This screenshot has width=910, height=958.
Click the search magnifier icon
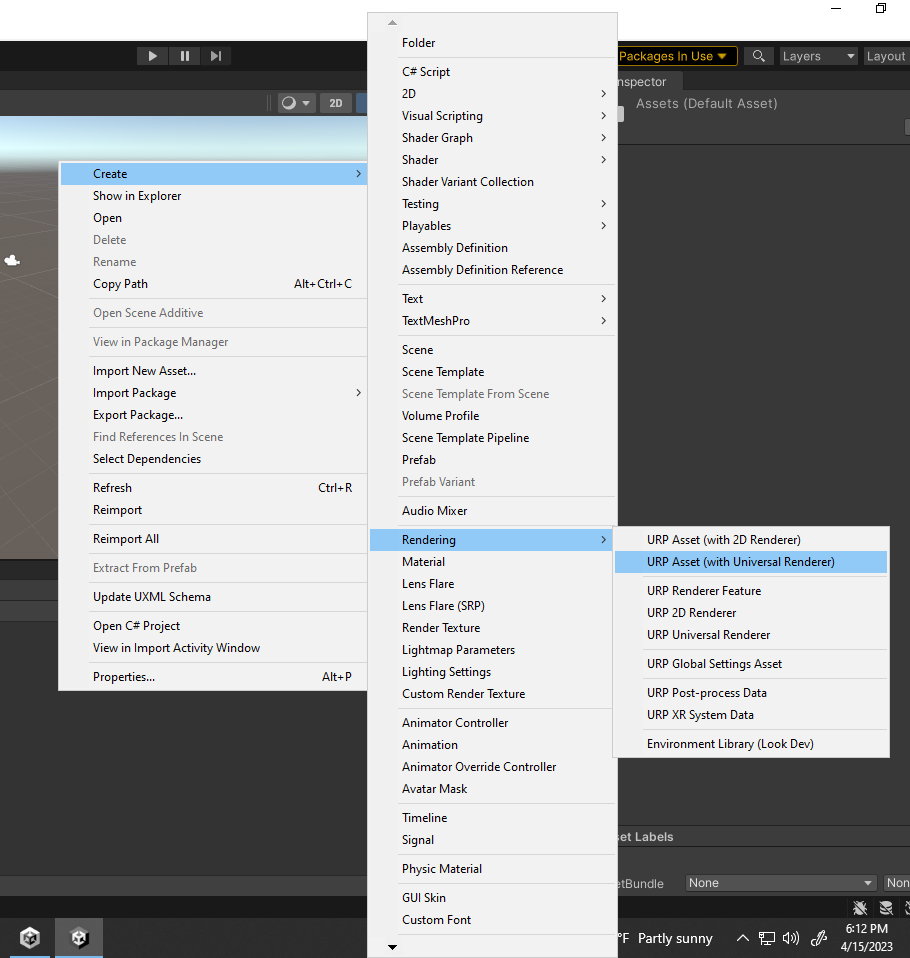pyautogui.click(x=758, y=56)
